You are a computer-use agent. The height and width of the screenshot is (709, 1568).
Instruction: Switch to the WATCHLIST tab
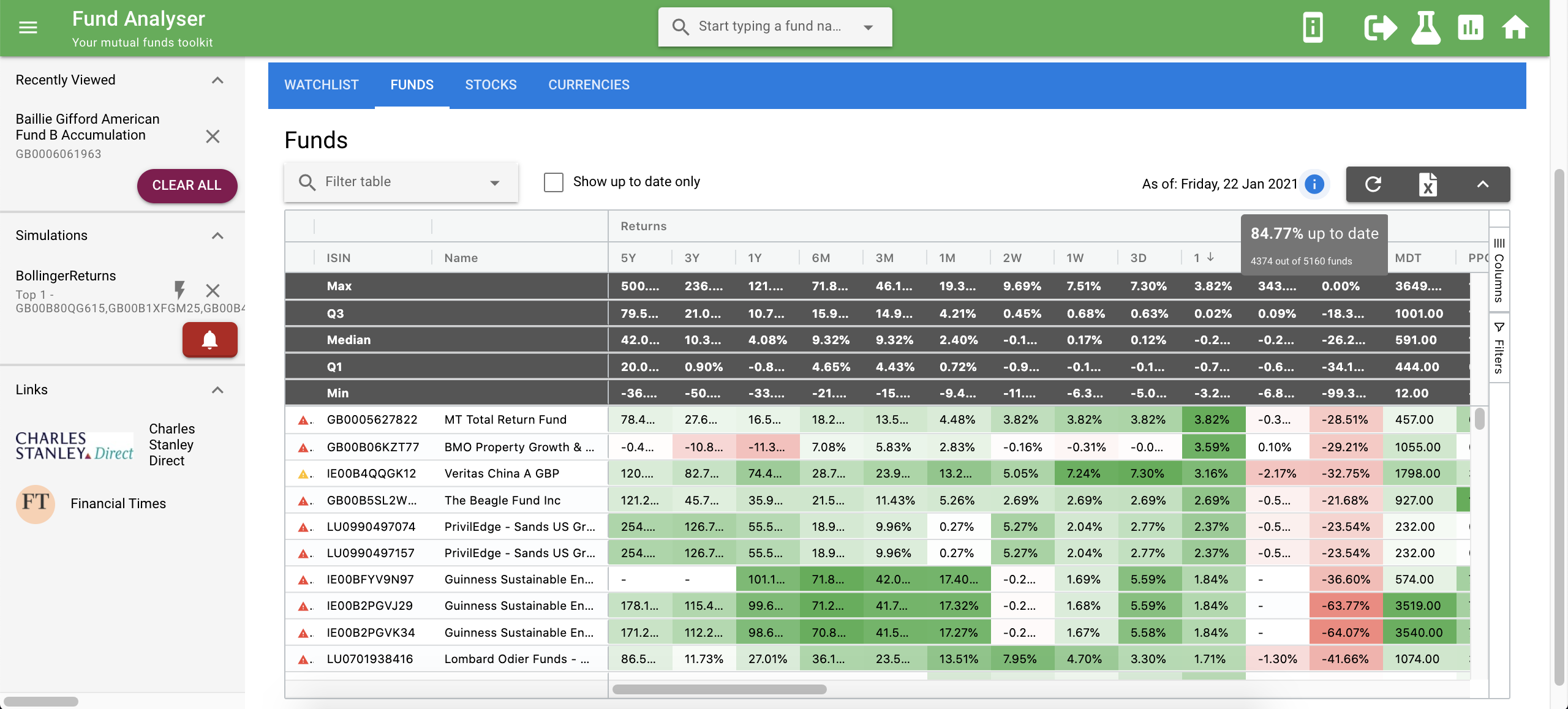(322, 85)
